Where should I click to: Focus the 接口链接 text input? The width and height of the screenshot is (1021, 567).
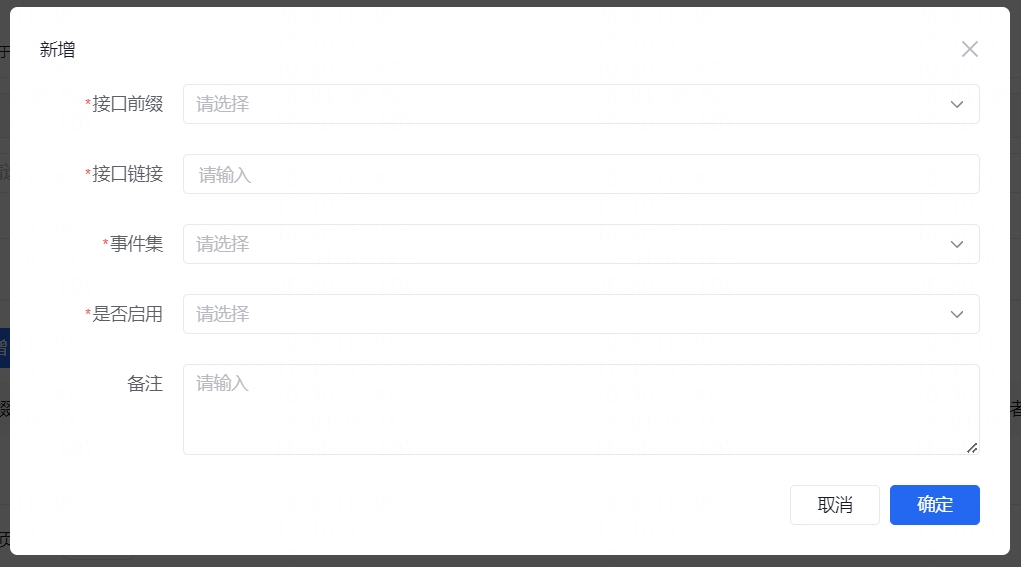tap(581, 174)
